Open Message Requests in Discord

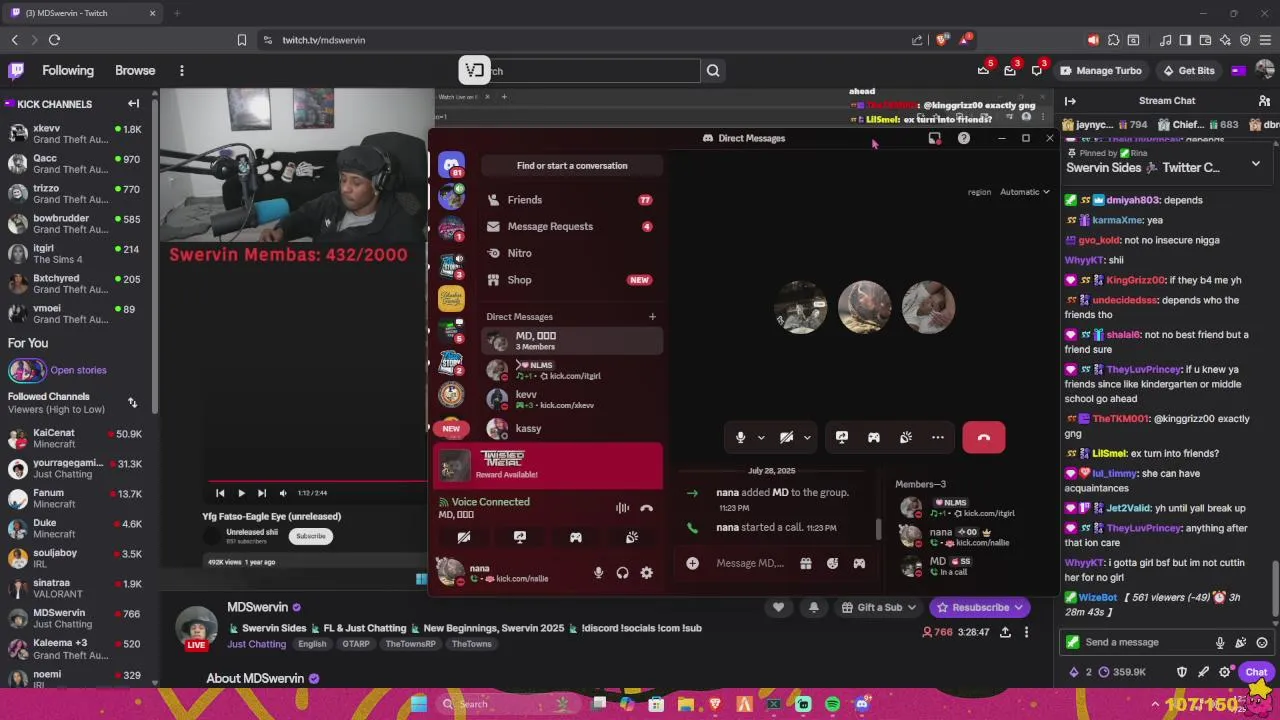(x=570, y=227)
